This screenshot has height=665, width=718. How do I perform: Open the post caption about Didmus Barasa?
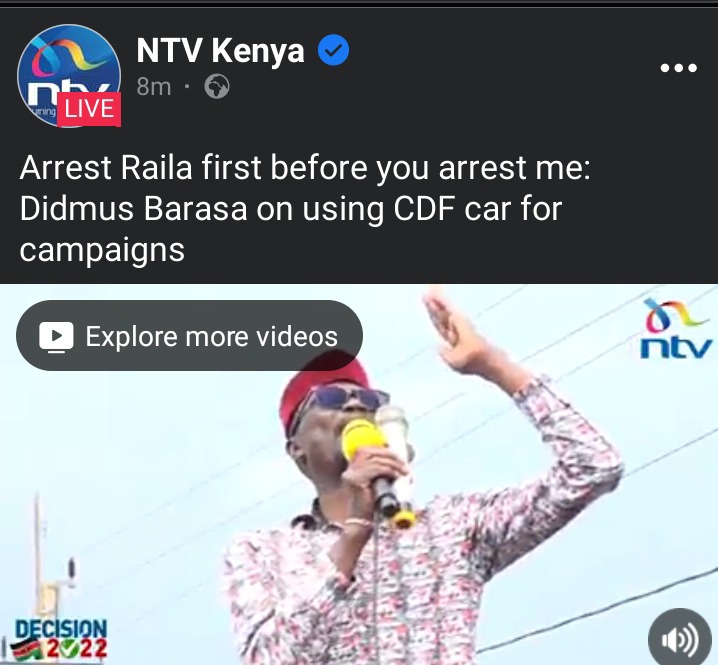305,208
